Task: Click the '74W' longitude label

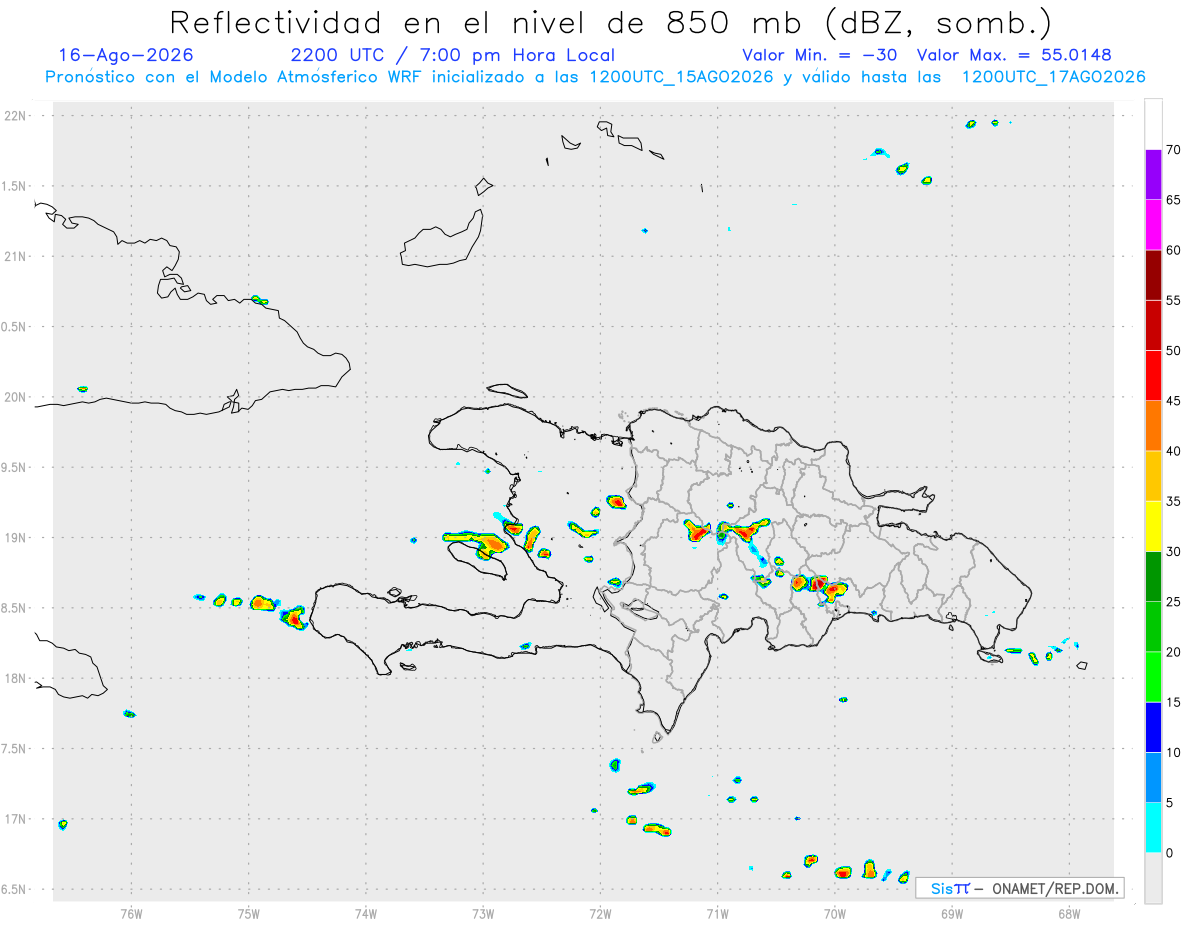Action: pos(366,913)
